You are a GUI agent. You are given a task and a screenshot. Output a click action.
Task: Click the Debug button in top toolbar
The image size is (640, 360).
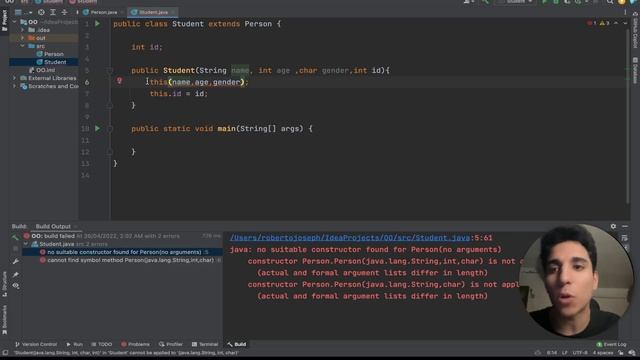[x=555, y=2]
